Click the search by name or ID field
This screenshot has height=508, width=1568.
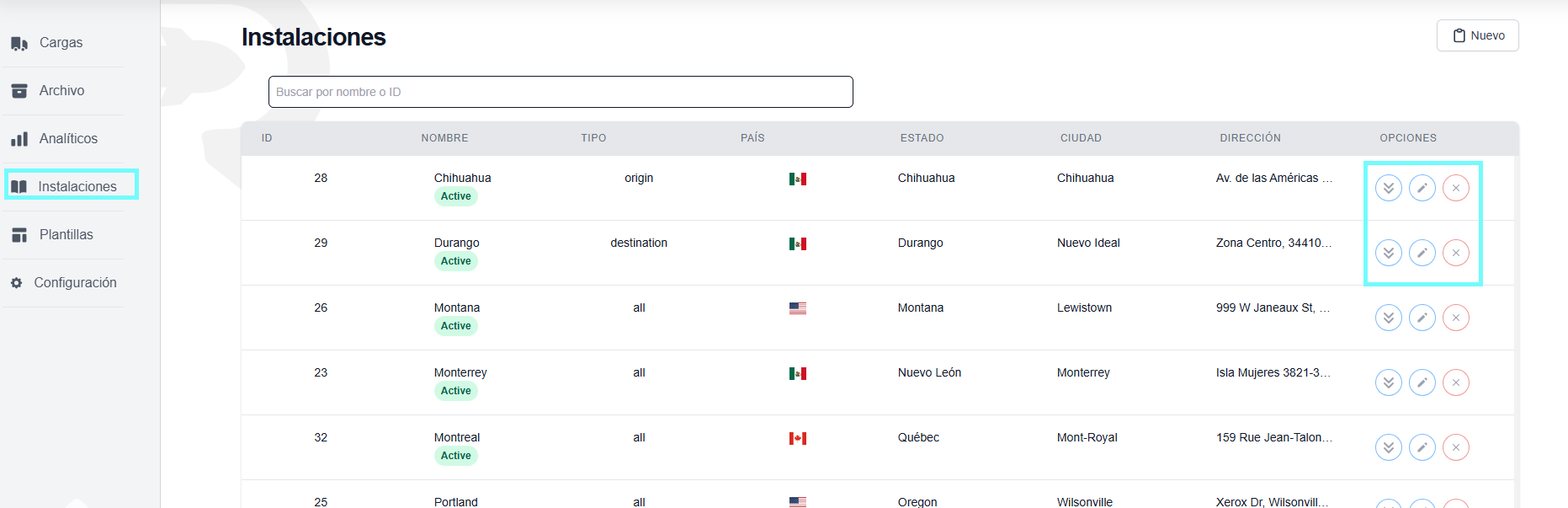coord(560,92)
